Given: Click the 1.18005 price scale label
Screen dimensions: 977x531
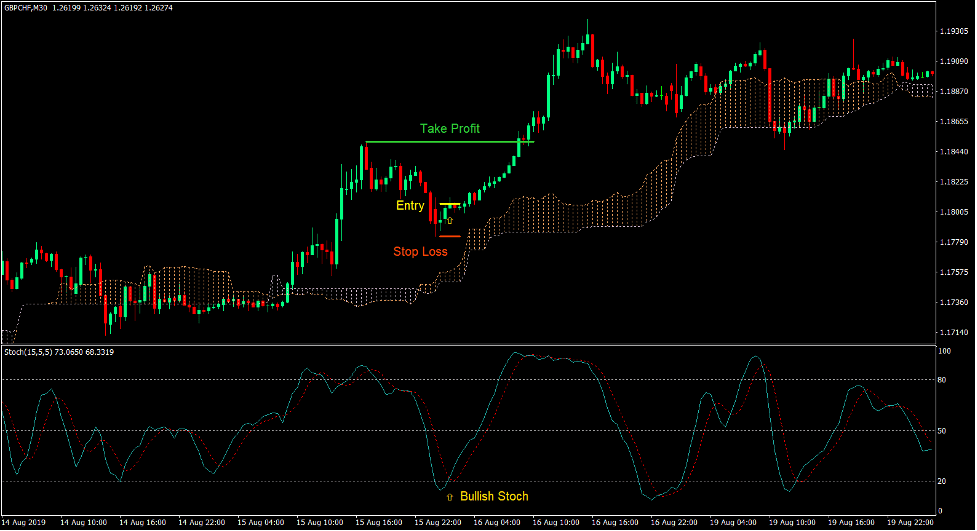Looking at the screenshot, I should tap(954, 212).
